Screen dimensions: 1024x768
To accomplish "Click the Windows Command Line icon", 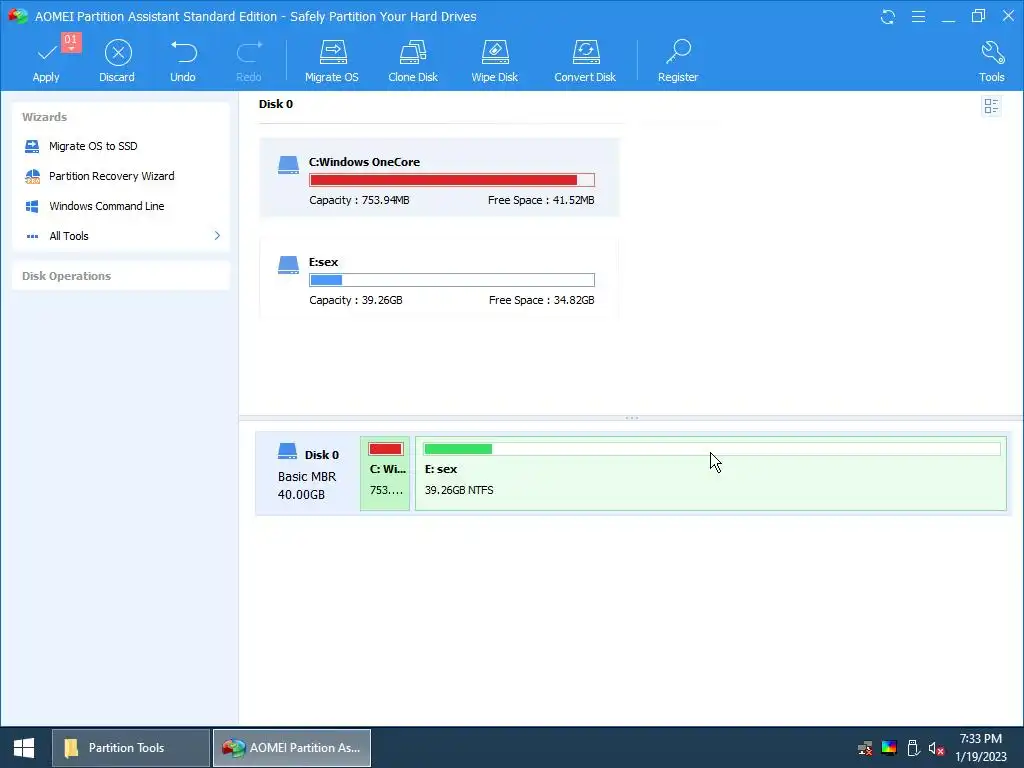I will point(32,206).
